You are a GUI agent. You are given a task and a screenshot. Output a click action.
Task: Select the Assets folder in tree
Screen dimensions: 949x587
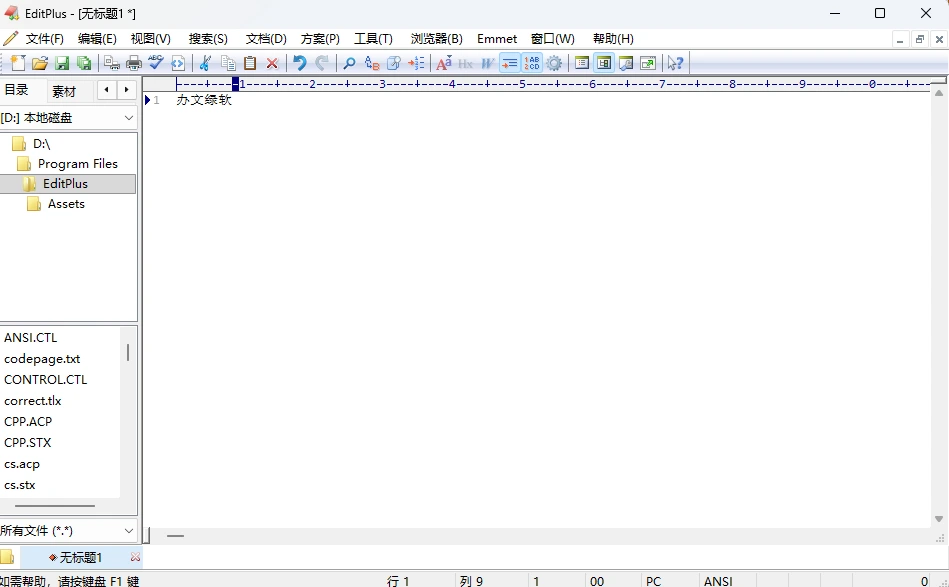tap(66, 204)
